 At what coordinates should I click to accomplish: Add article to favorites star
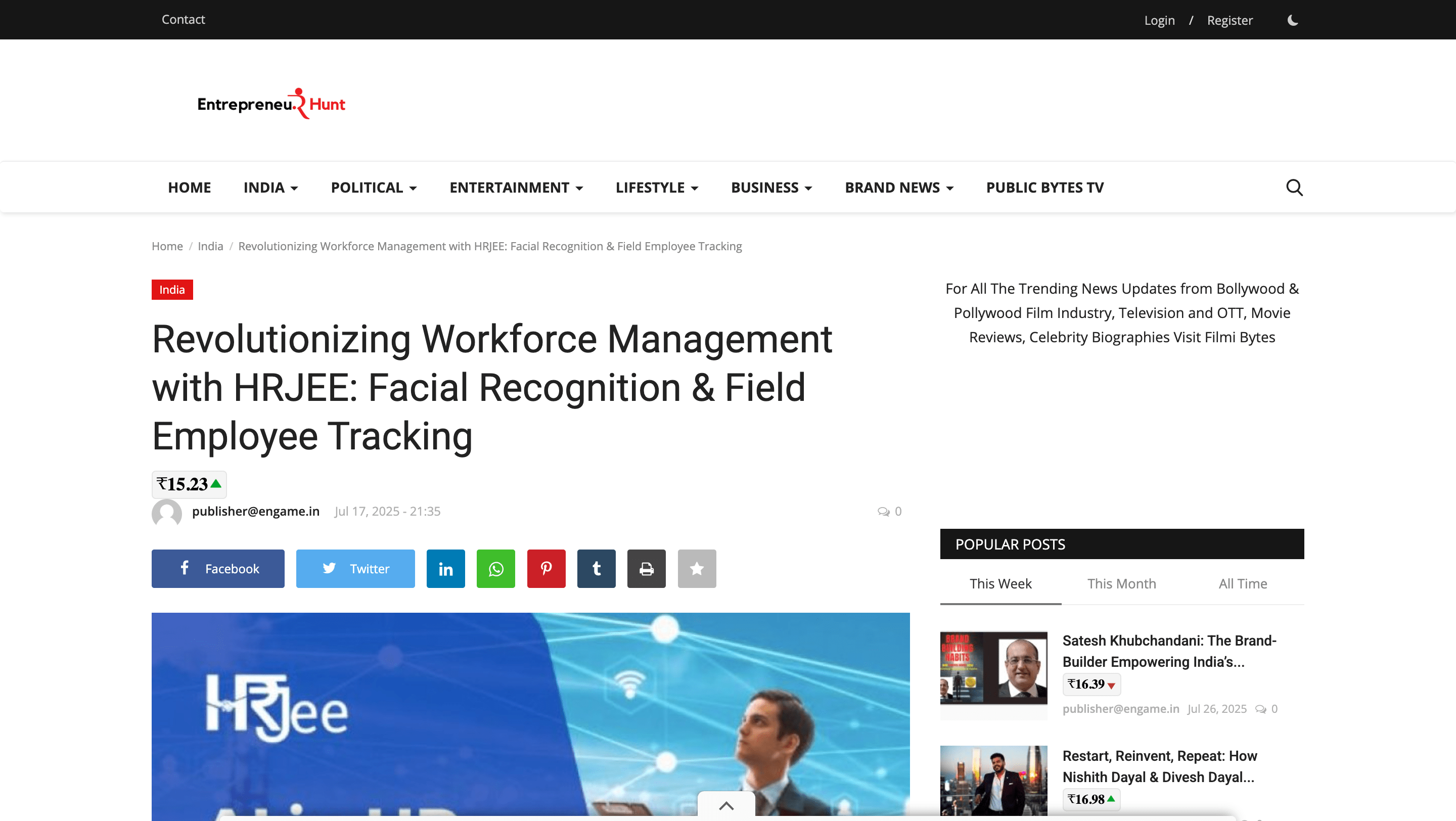pyautogui.click(x=696, y=568)
